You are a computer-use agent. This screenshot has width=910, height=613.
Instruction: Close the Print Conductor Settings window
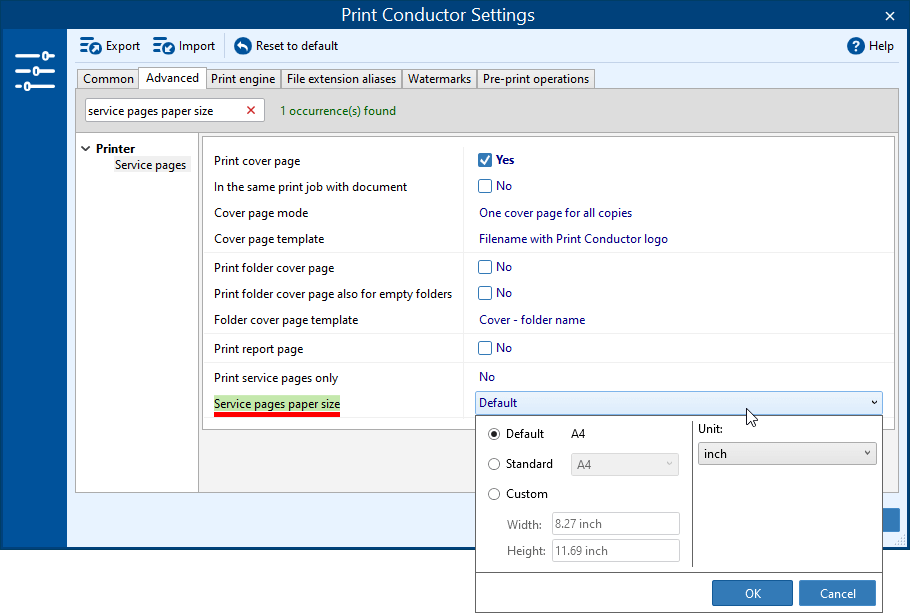pyautogui.click(x=890, y=15)
